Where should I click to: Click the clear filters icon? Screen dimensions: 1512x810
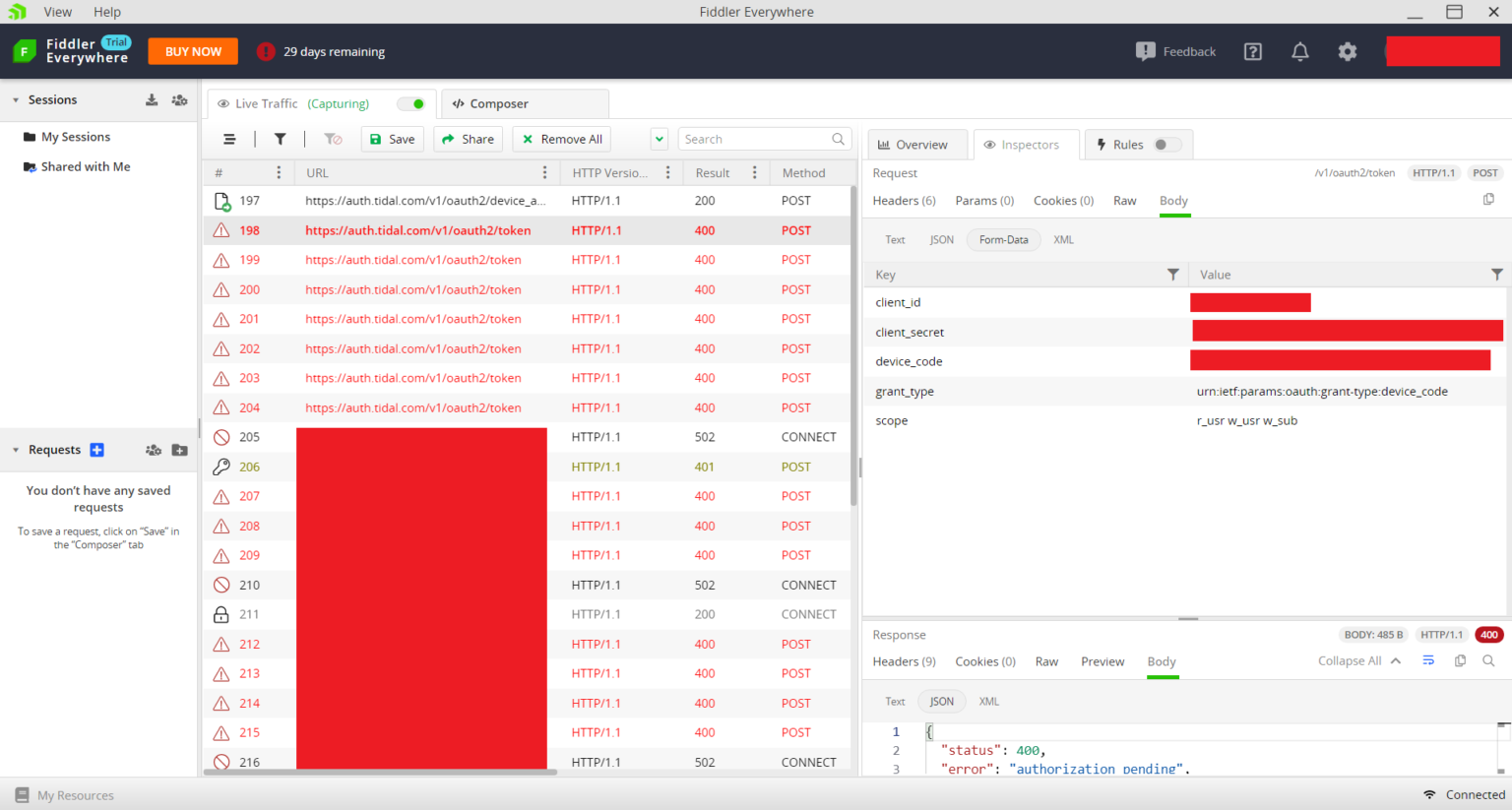click(x=333, y=140)
